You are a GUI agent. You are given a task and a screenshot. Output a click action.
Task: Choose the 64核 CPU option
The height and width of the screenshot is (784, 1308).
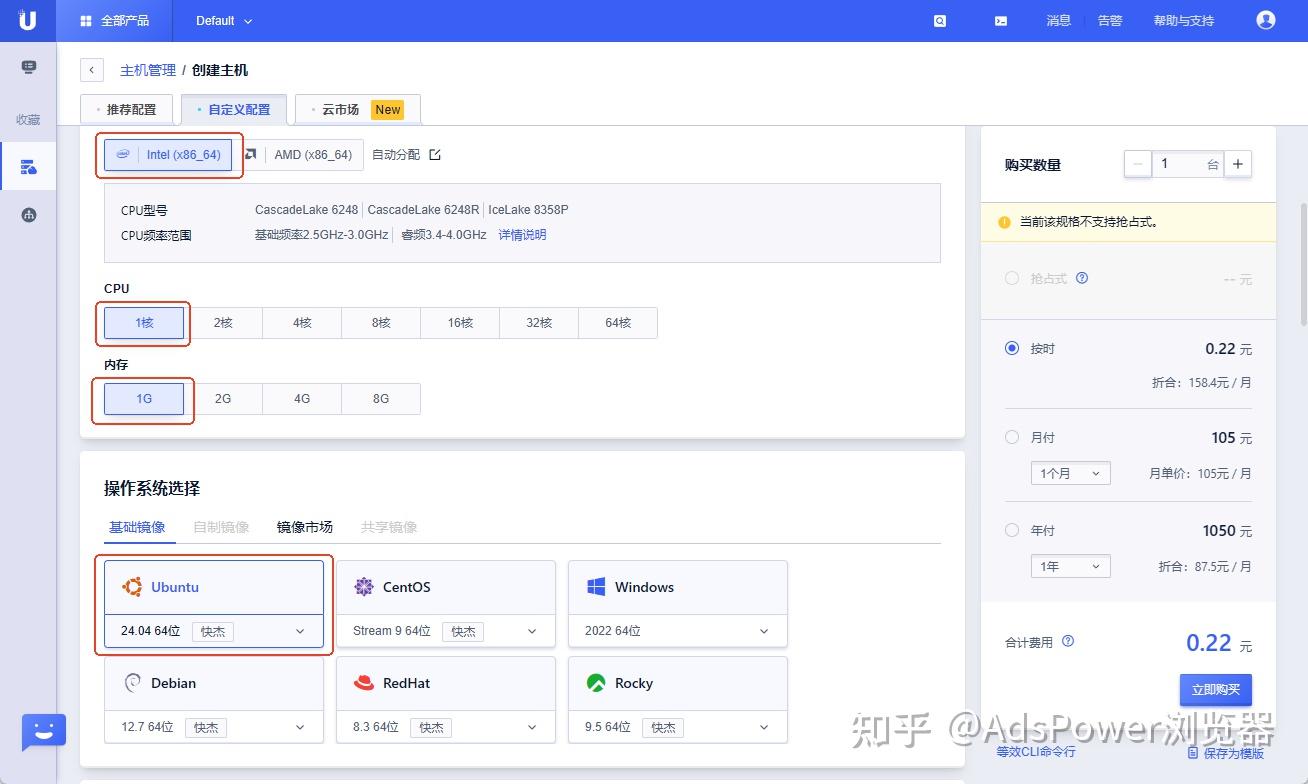point(618,323)
